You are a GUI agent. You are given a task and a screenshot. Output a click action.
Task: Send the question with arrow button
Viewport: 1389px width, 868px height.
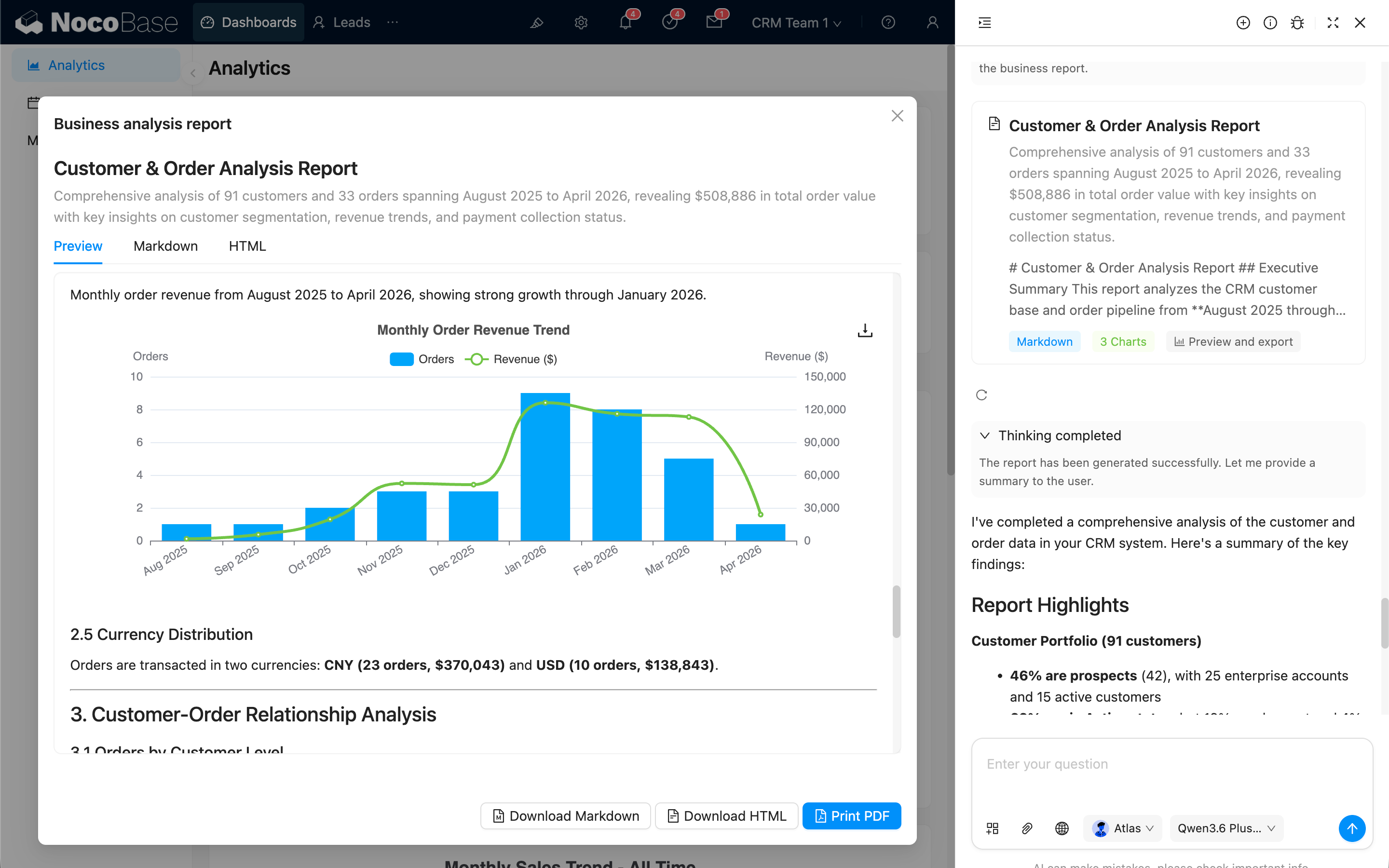click(x=1352, y=828)
